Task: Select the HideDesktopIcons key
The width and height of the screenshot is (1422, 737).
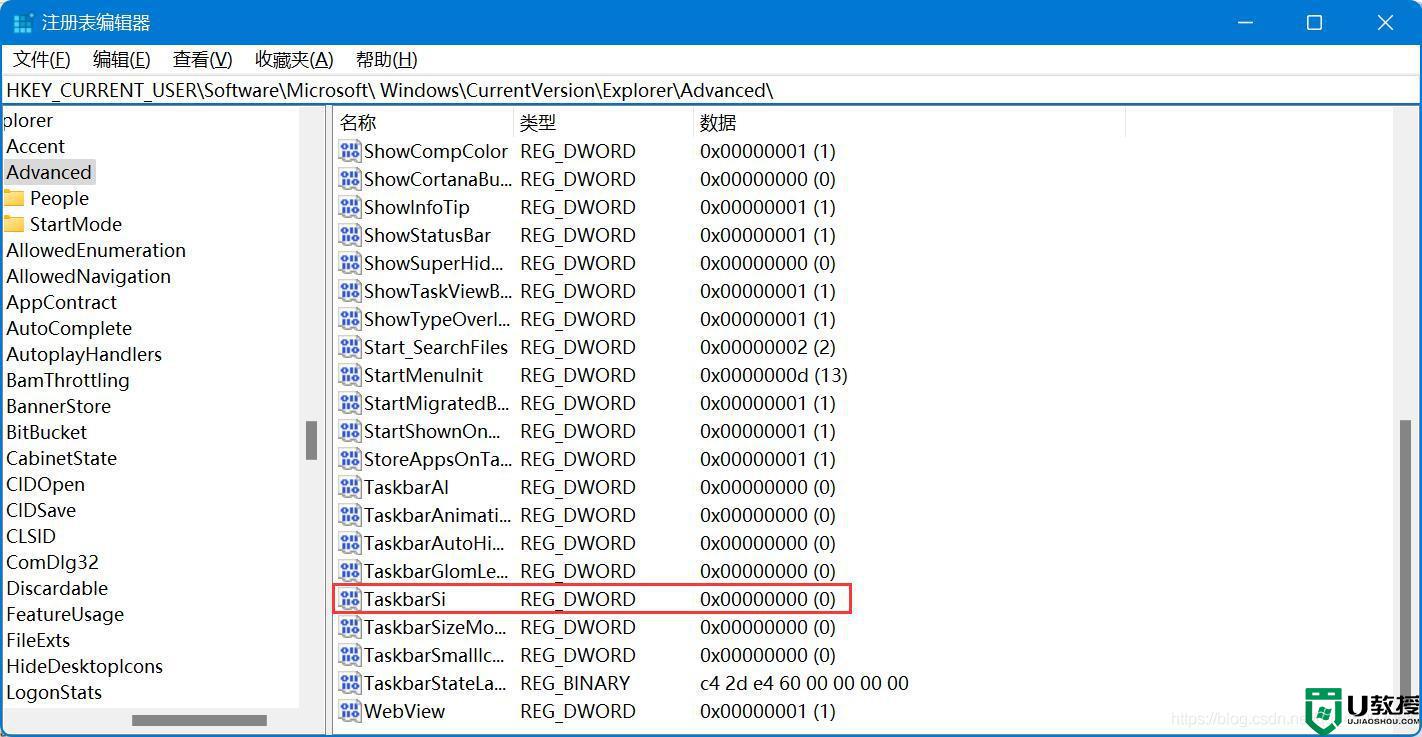Action: [85, 666]
